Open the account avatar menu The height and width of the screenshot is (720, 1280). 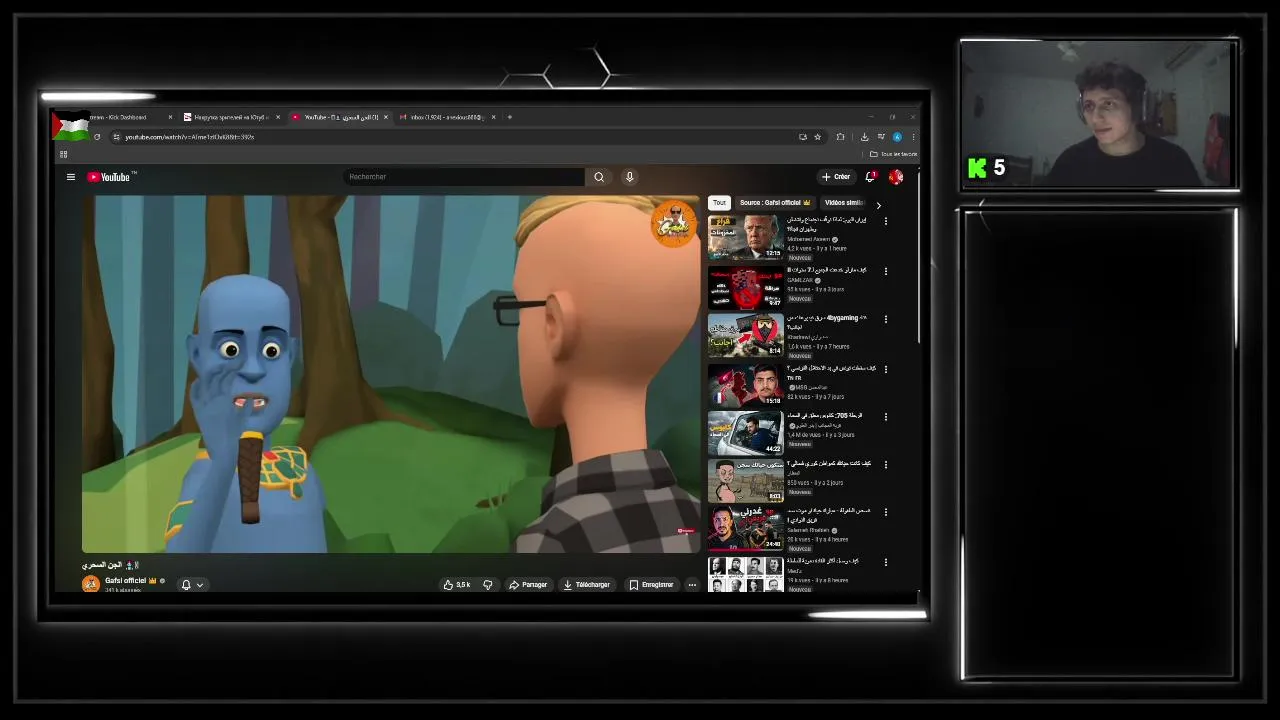click(896, 177)
